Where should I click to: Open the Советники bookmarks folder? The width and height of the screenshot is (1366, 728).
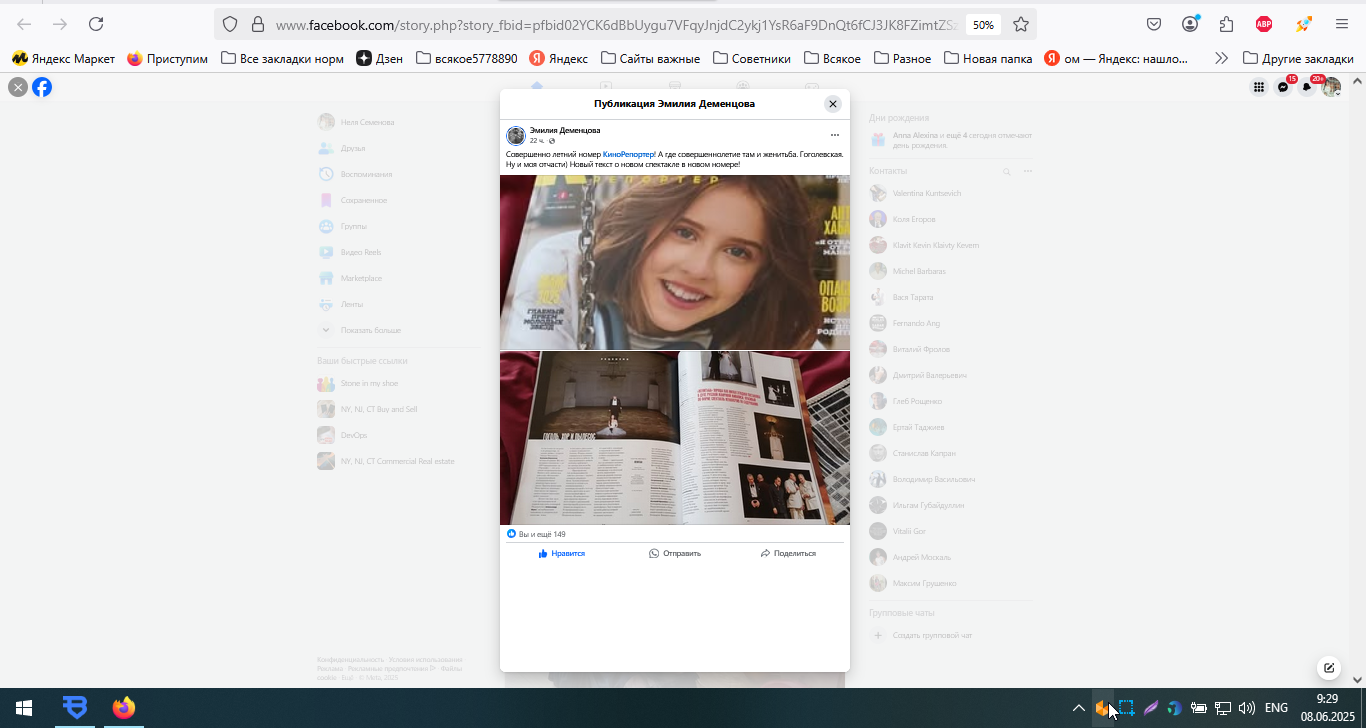click(752, 59)
